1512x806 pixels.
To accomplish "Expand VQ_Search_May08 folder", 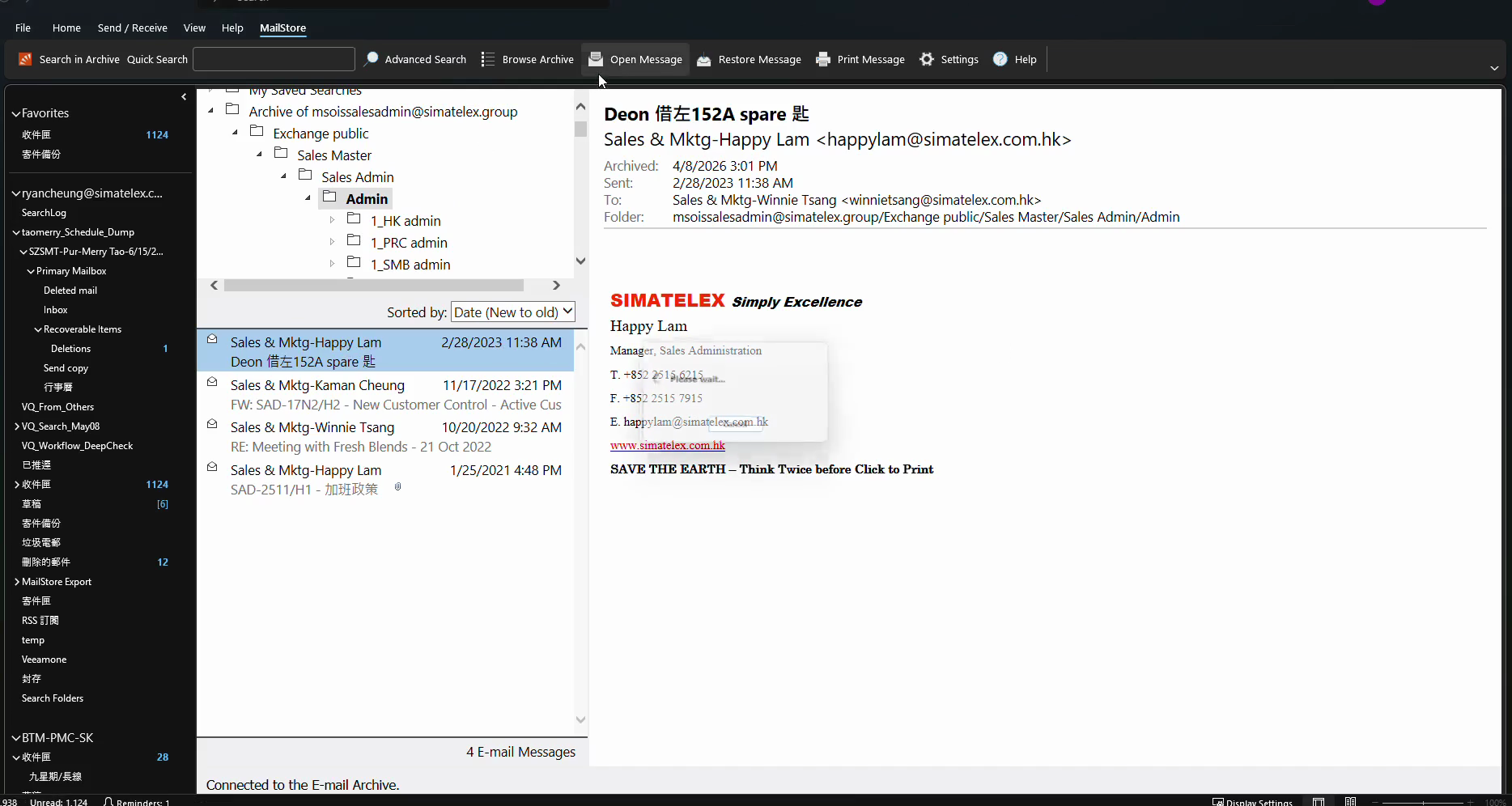I will pyautogui.click(x=17, y=426).
